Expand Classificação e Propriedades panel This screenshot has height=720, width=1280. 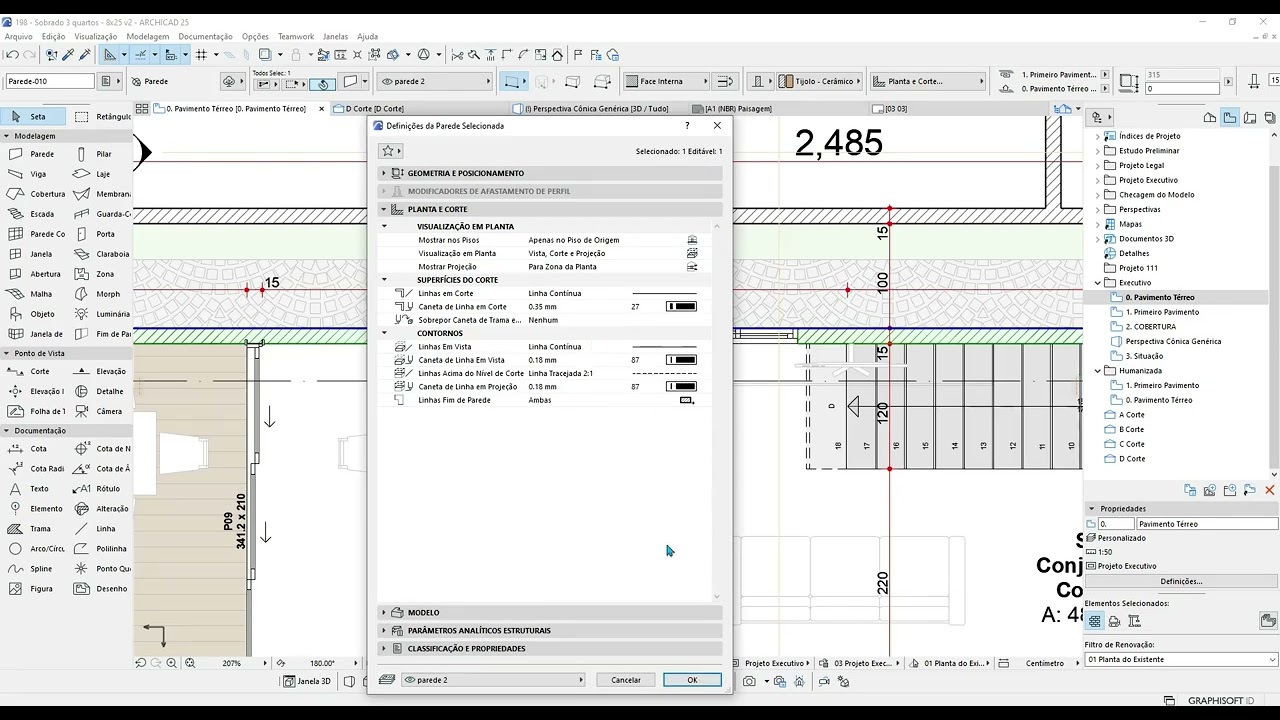pos(551,648)
